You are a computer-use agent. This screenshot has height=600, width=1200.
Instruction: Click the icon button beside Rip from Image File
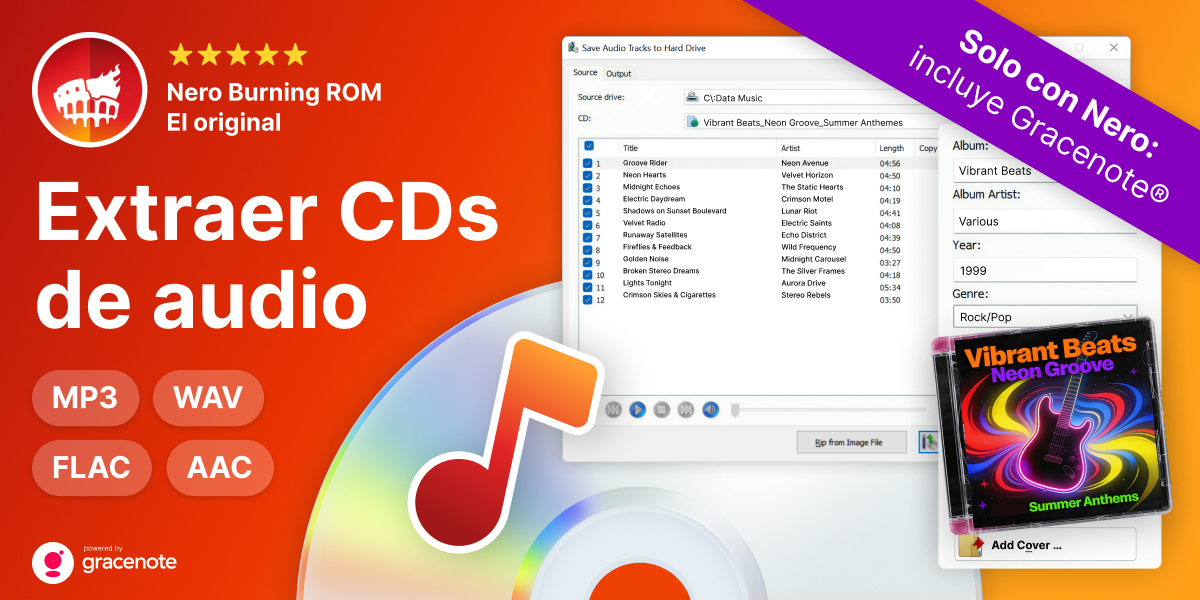(928, 442)
